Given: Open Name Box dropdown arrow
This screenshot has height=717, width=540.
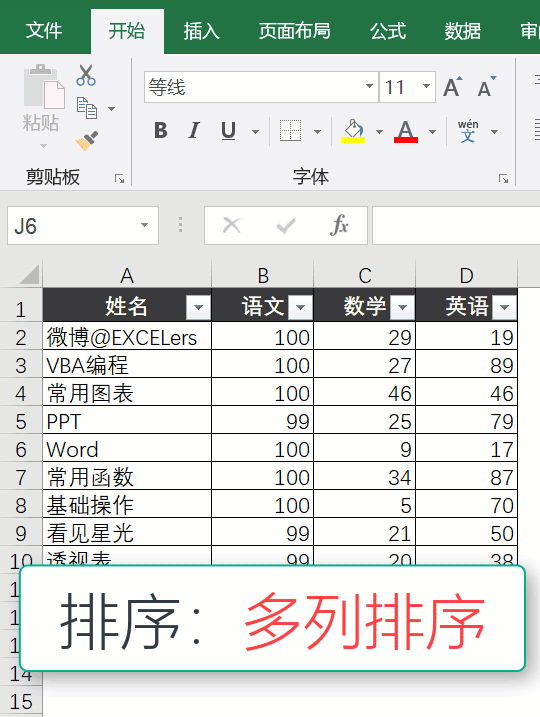Looking at the screenshot, I should coord(144,225).
